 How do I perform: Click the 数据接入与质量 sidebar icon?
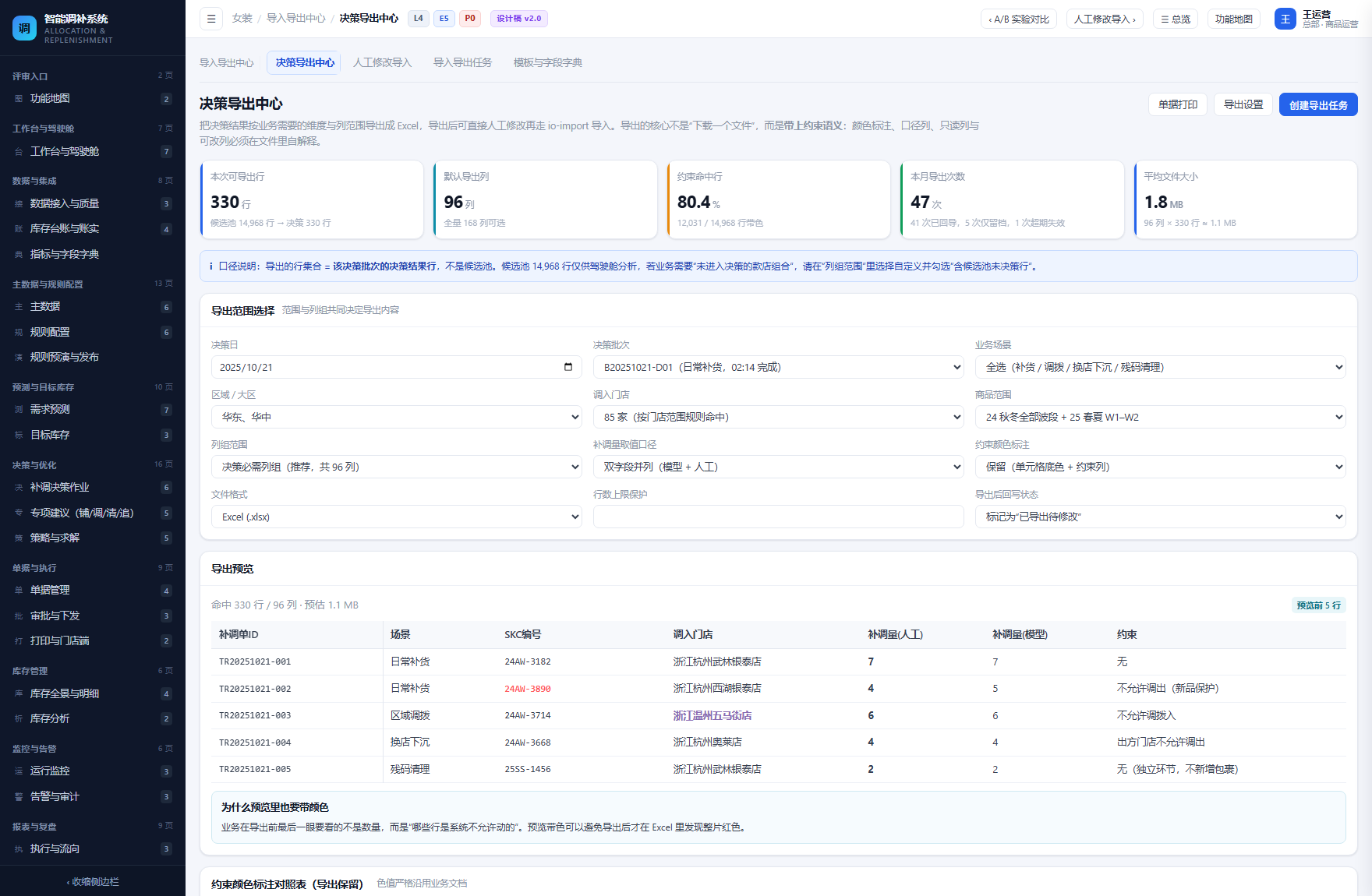(19, 204)
